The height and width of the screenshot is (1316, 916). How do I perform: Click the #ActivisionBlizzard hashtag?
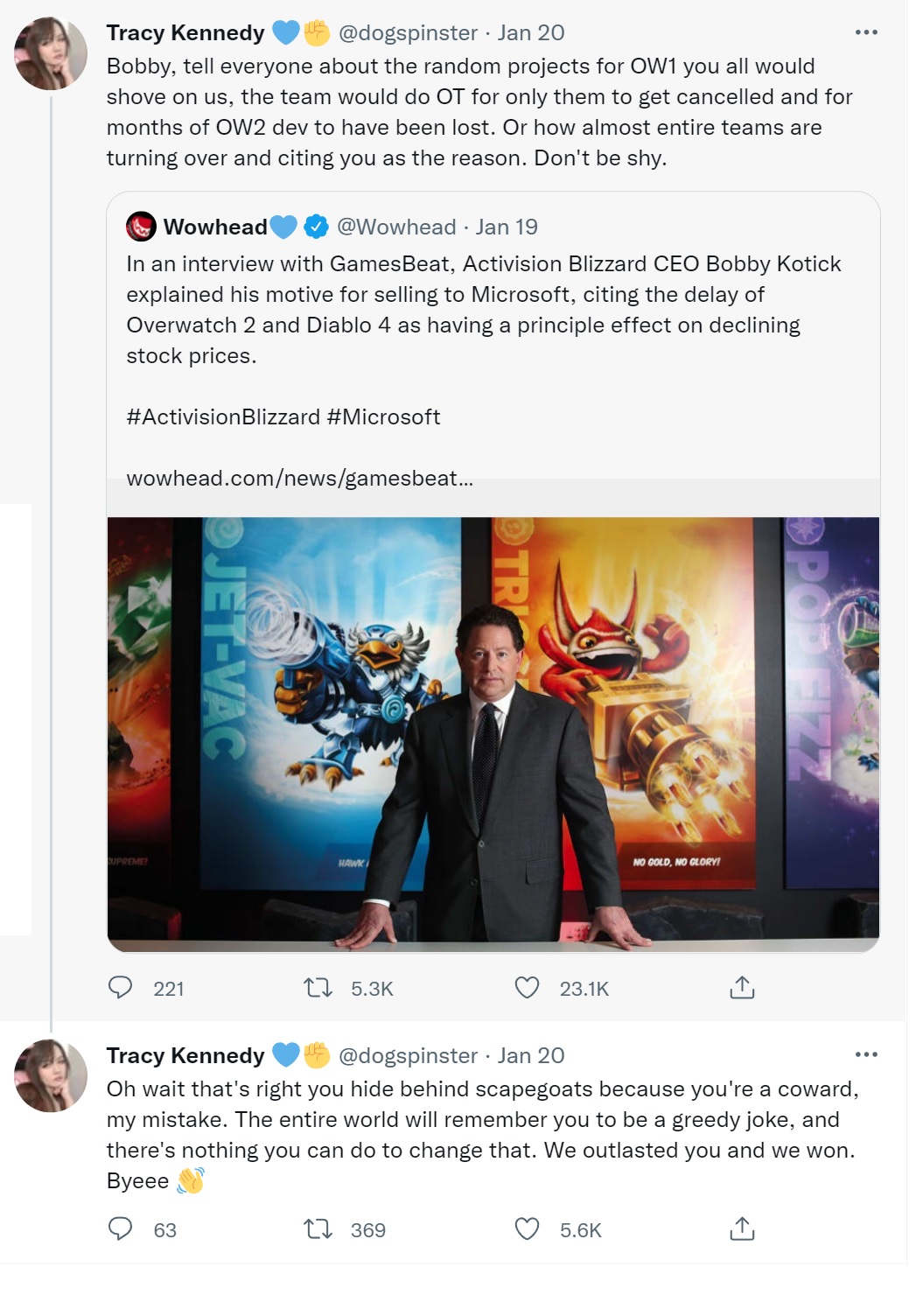point(222,416)
